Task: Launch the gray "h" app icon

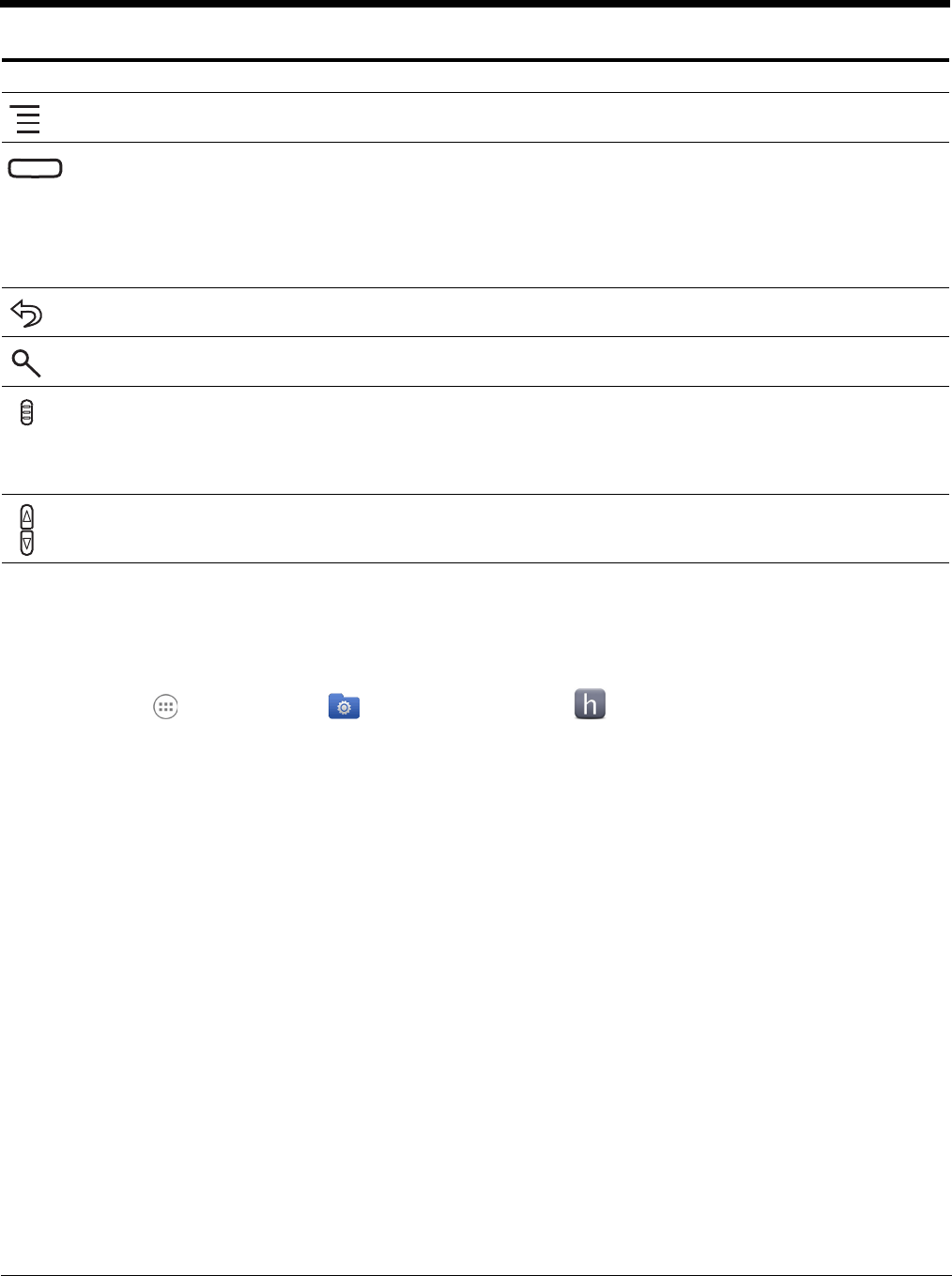Action: click(590, 704)
